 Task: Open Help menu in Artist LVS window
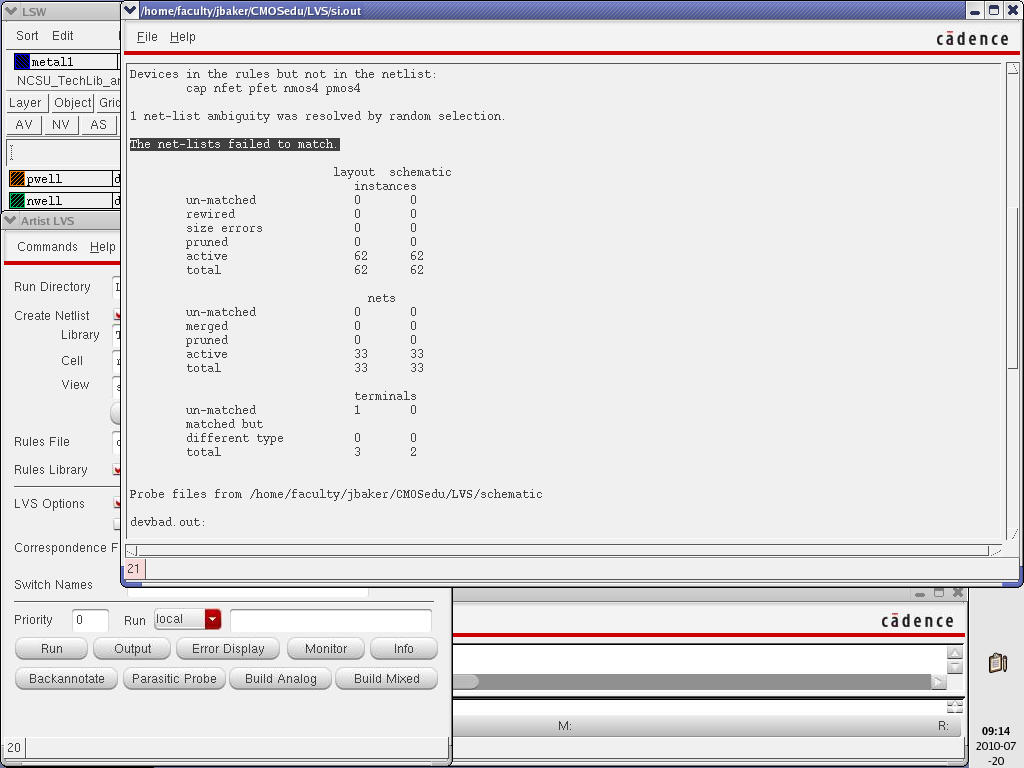(103, 247)
